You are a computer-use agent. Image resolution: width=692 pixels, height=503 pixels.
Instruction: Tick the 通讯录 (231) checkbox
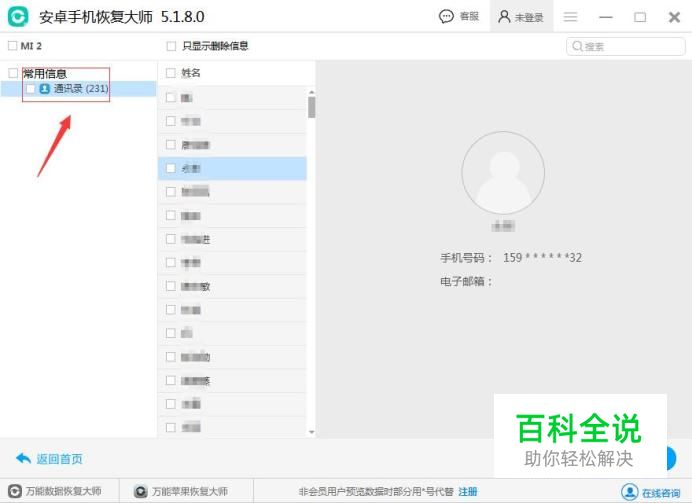(x=30, y=89)
